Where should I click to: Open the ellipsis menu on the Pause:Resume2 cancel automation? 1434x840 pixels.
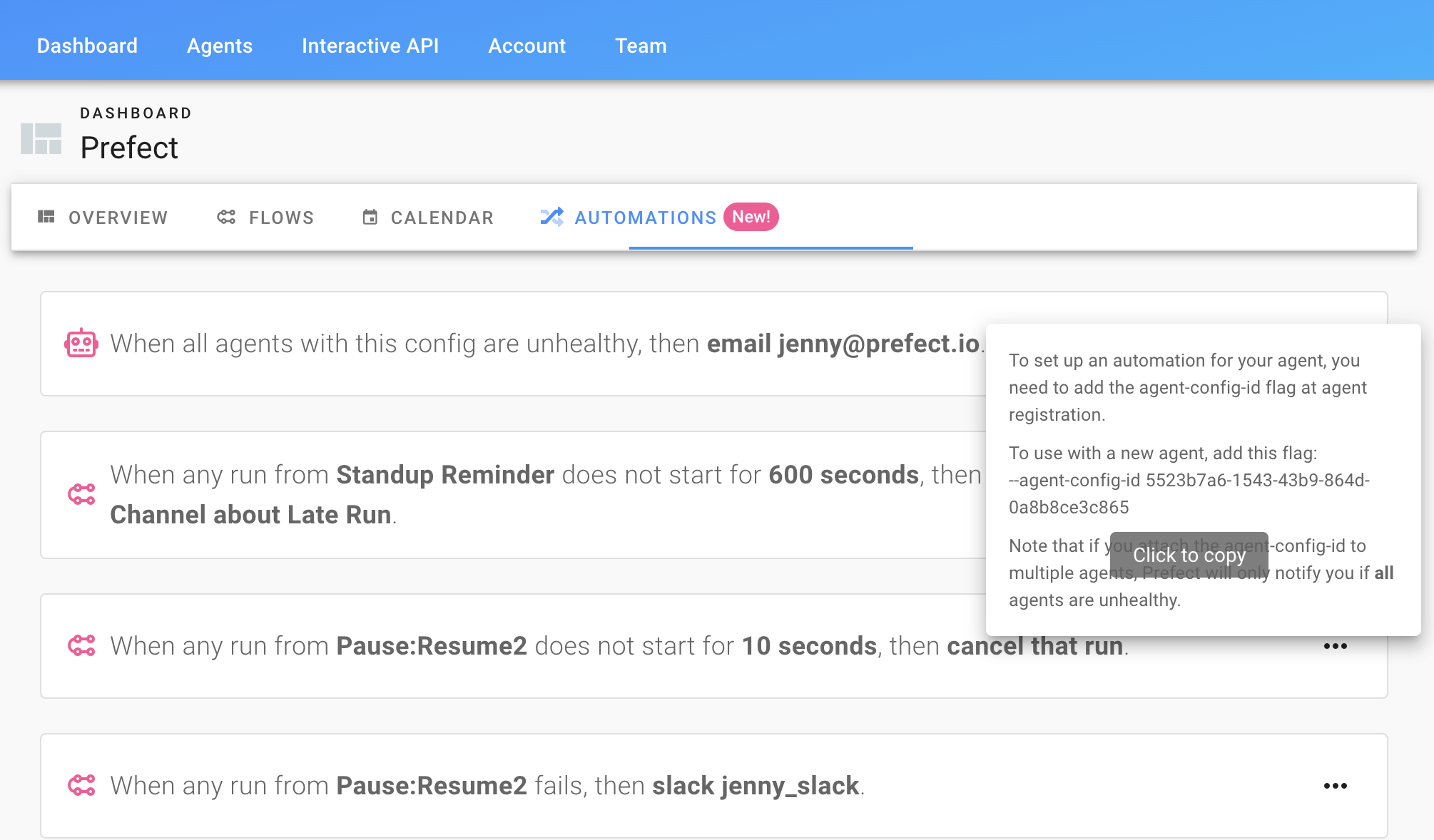click(x=1335, y=645)
